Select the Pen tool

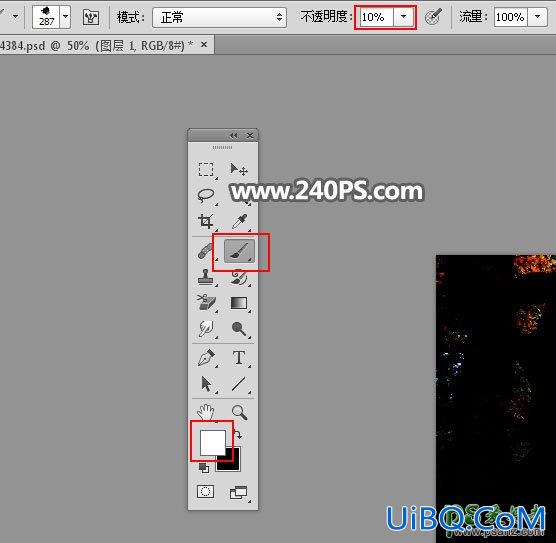206,358
